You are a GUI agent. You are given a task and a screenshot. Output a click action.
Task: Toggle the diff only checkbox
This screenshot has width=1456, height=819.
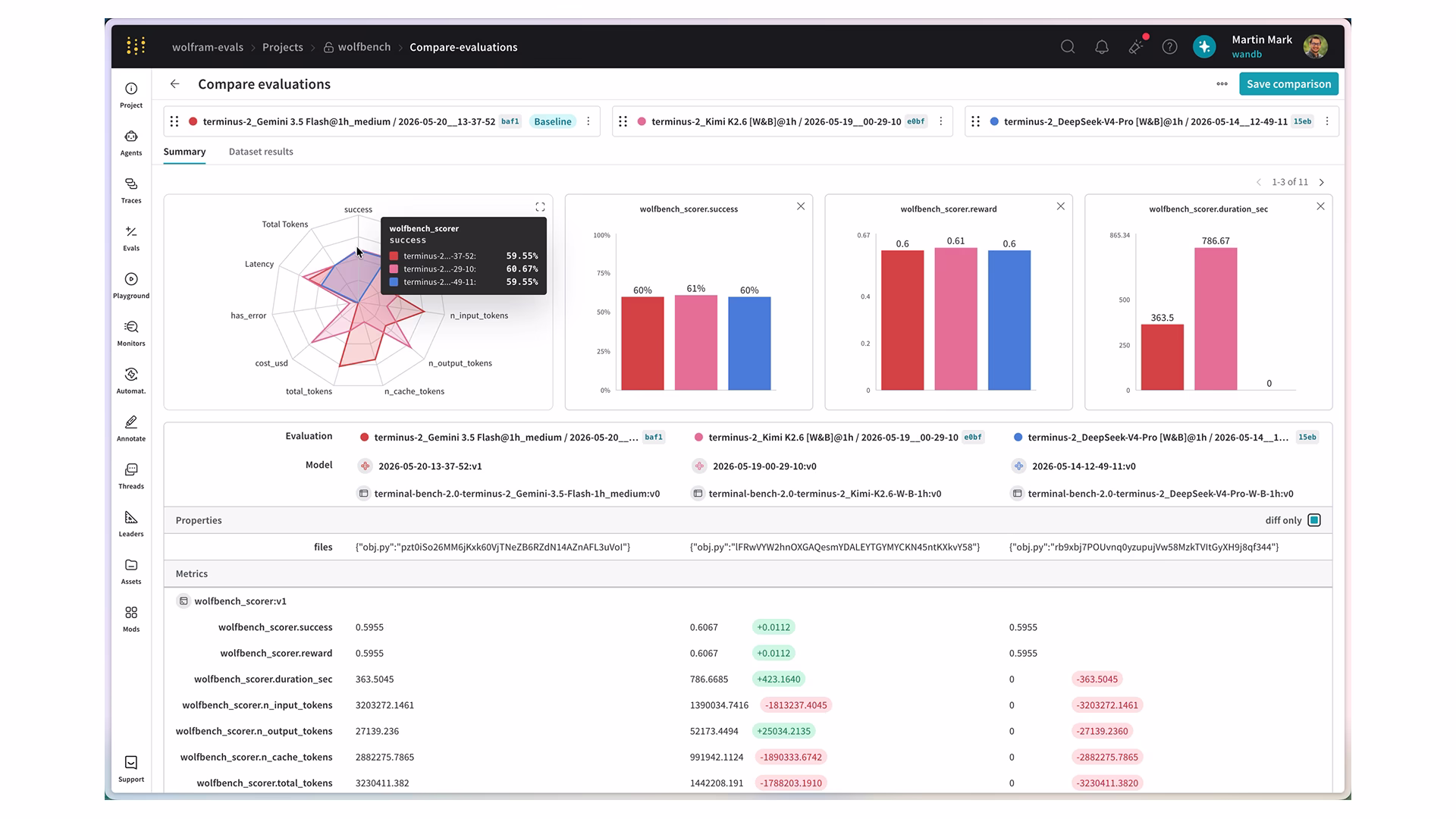[x=1314, y=520]
